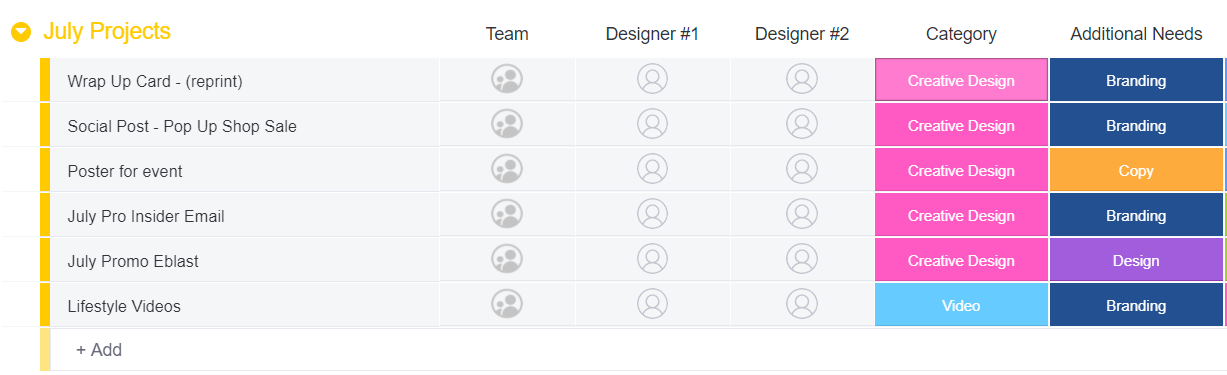Image resolution: width=1227 pixels, height=375 pixels.
Task: Assign team icon for Wrap Up Card
Action: tap(507, 80)
